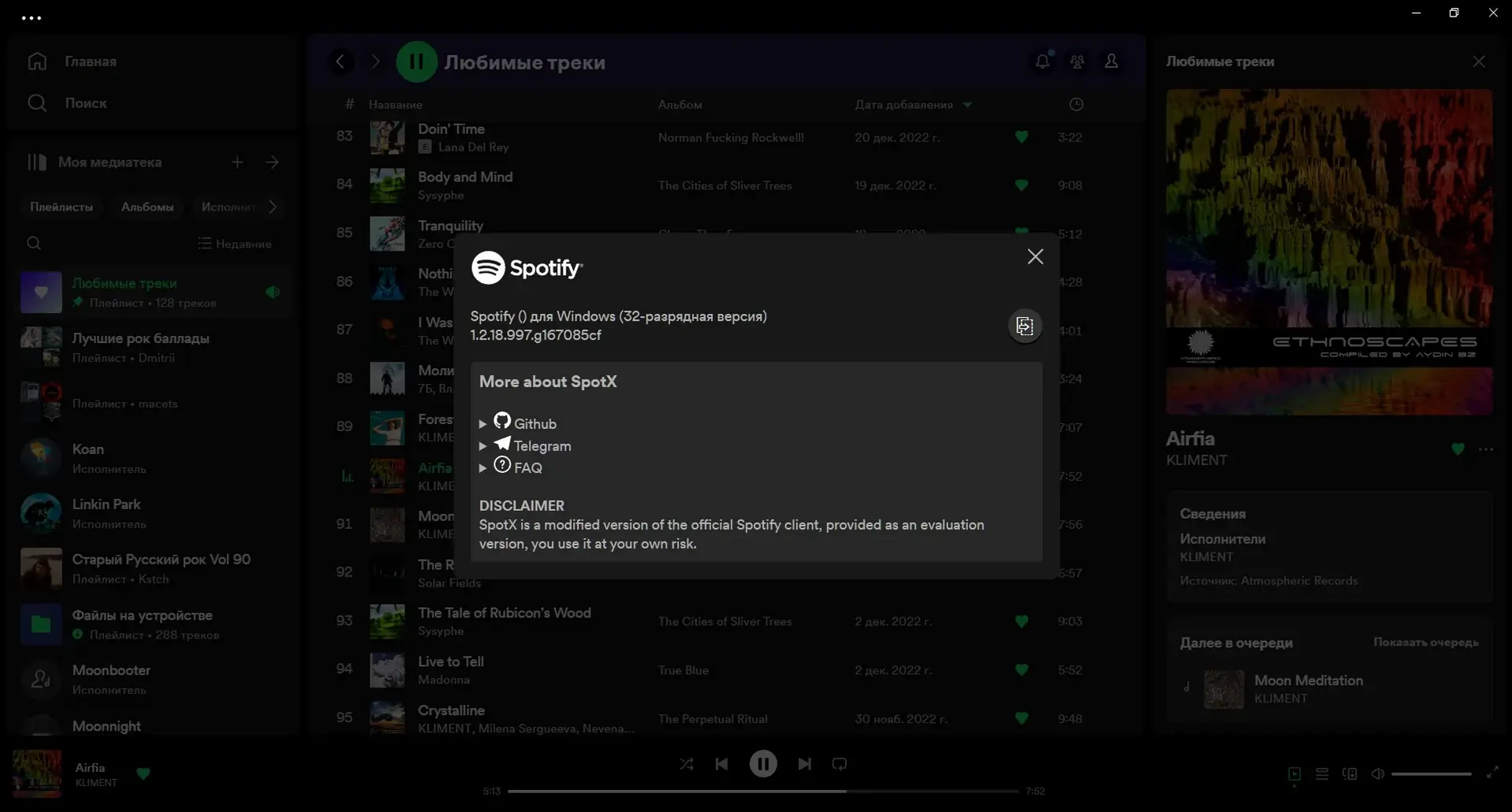Unlike The Tale of Rubicon's Wood

[x=1022, y=621]
